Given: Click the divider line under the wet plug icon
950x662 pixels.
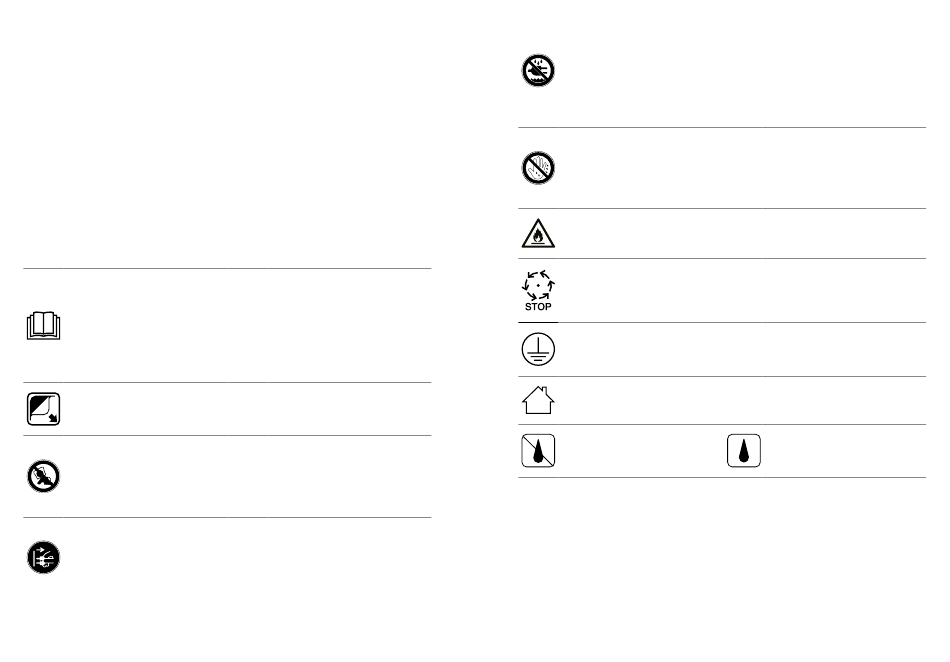Looking at the screenshot, I should (722, 127).
